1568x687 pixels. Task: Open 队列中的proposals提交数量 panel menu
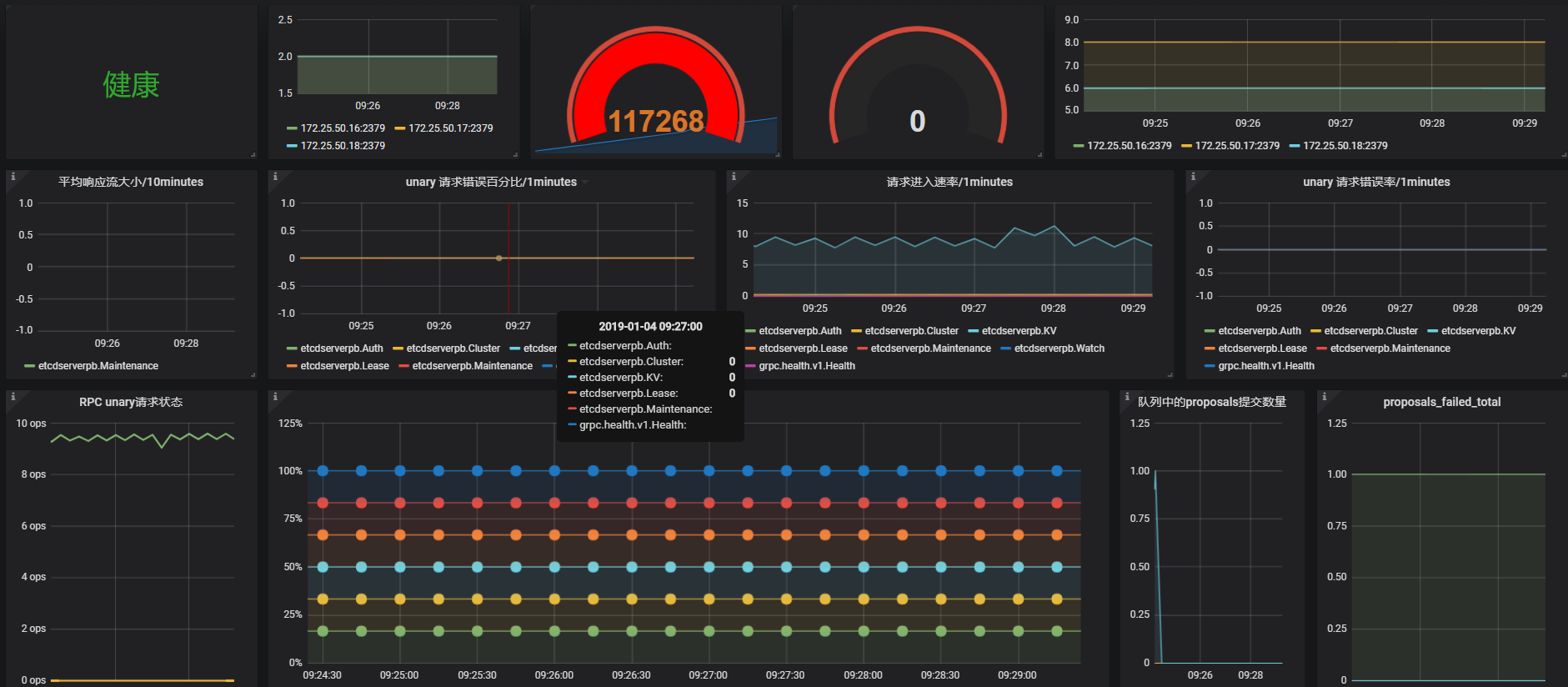[1212, 402]
